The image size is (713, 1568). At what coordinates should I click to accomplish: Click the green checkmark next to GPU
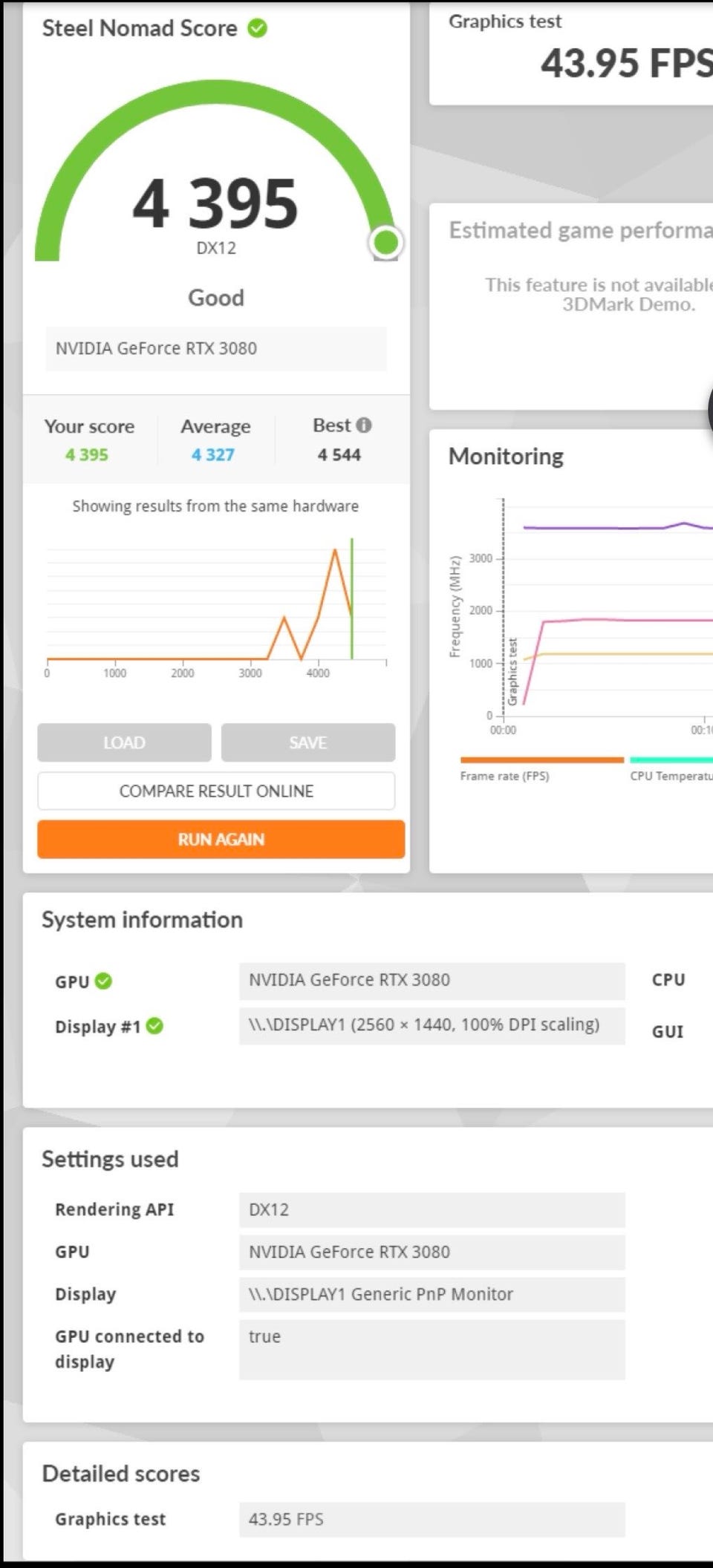tap(104, 981)
